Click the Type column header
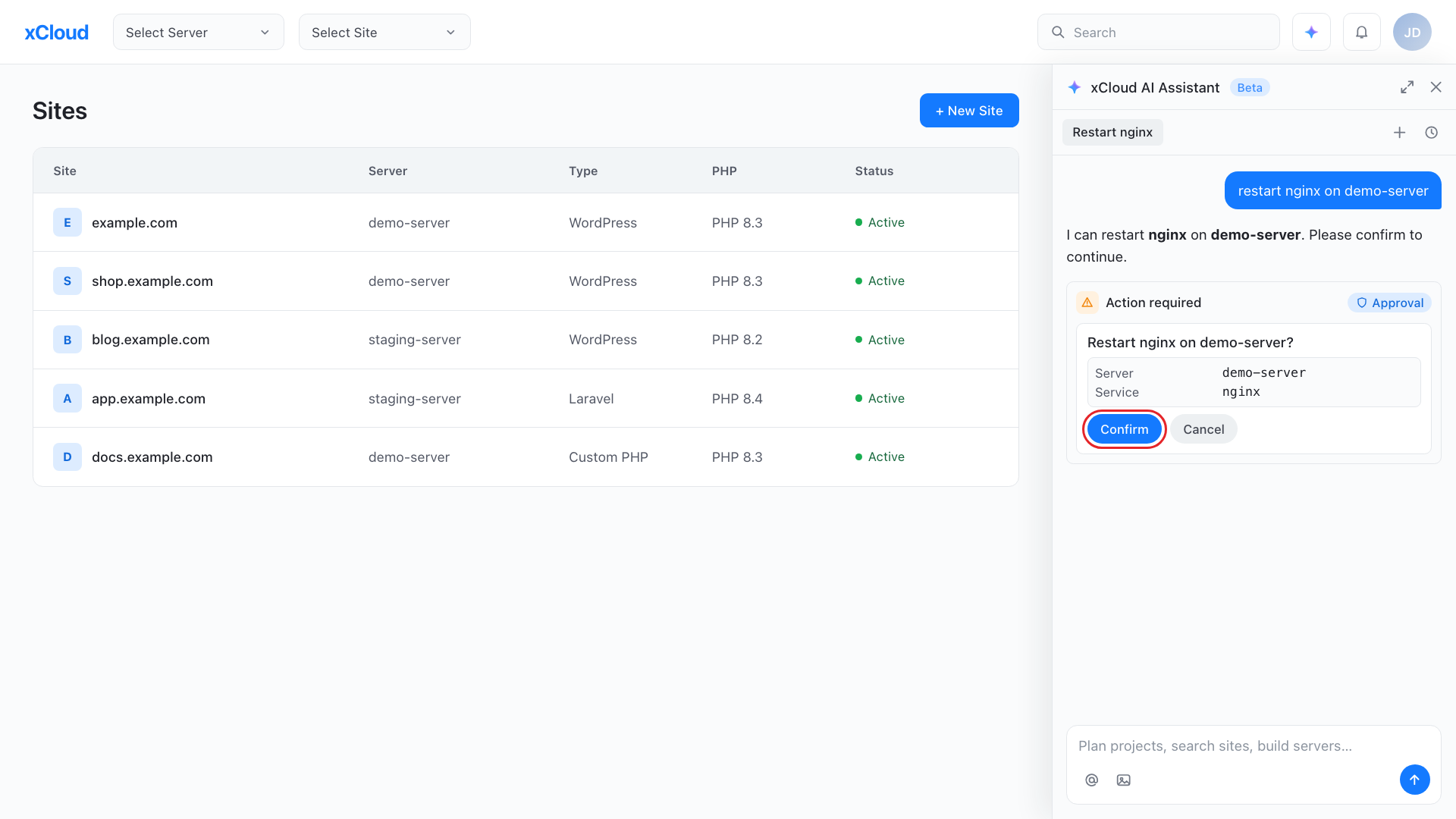This screenshot has height=819, width=1456. click(583, 171)
